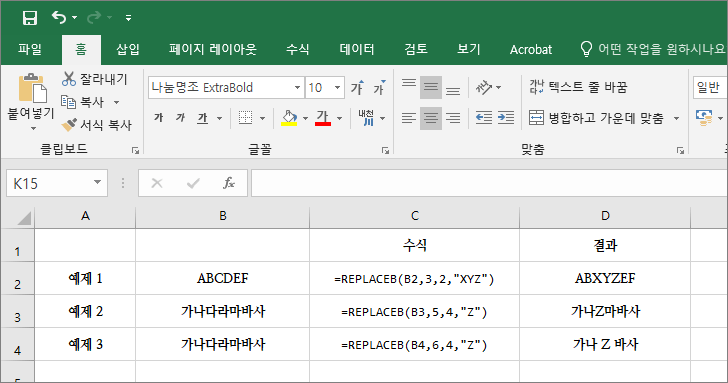Toggle underline formatting
Image resolution: width=728 pixels, height=383 pixels.
(x=202, y=118)
